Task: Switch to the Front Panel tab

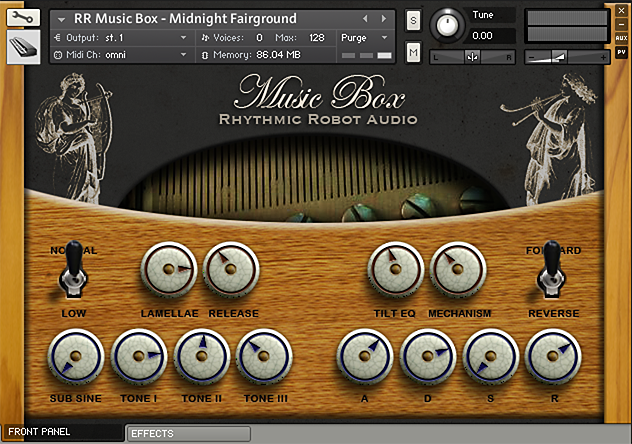Action: coord(62,432)
